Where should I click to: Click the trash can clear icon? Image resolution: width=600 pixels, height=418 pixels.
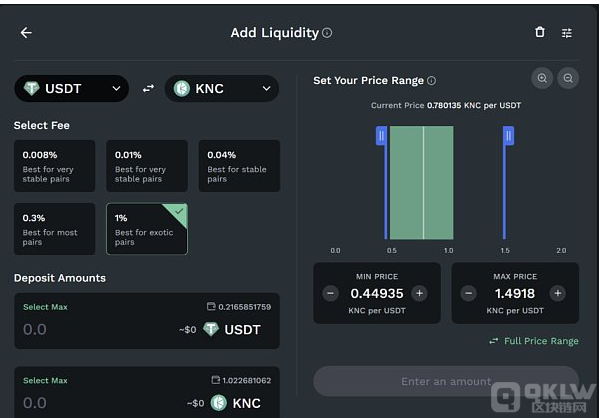[540, 32]
